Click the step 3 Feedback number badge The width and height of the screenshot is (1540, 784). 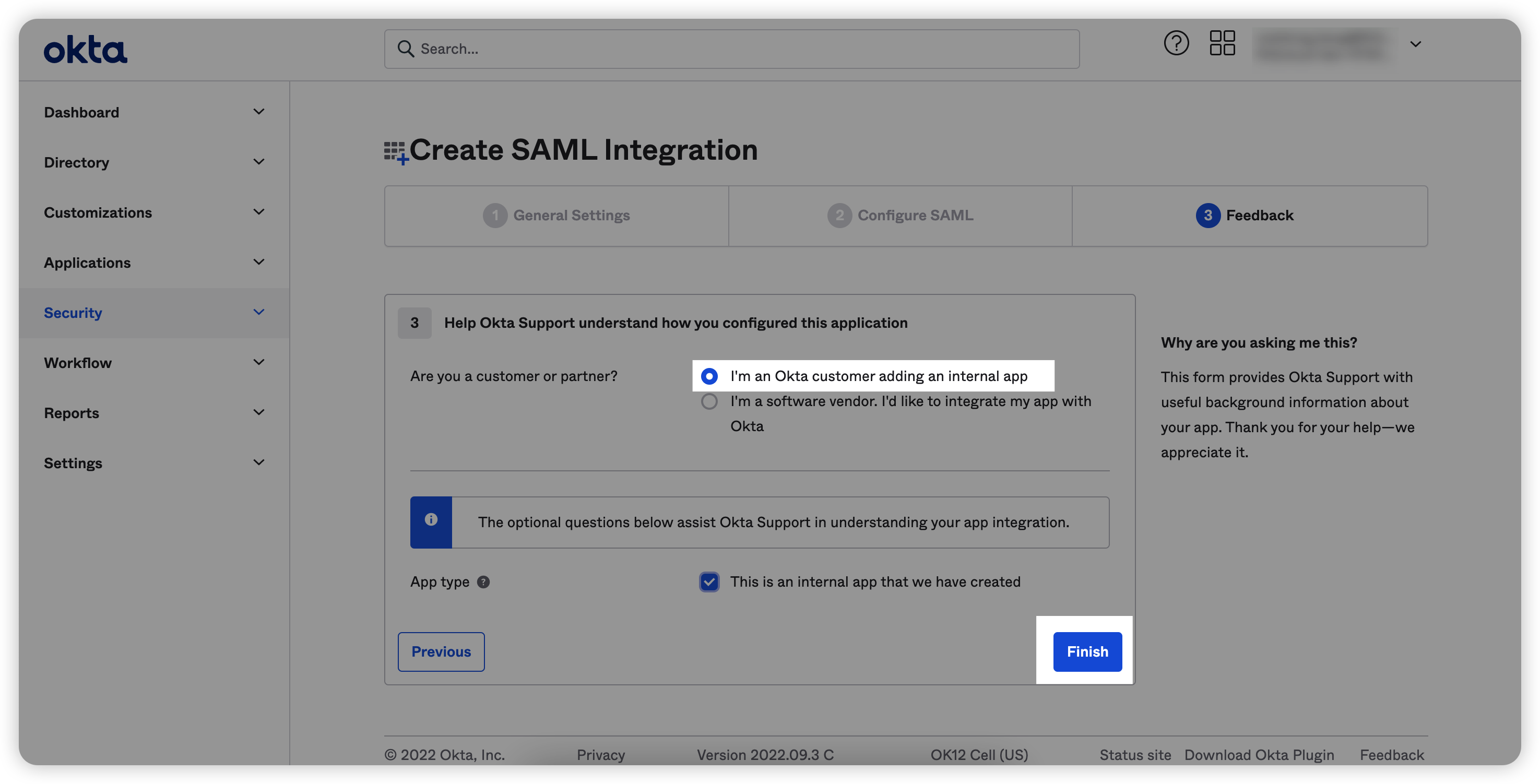1207,215
